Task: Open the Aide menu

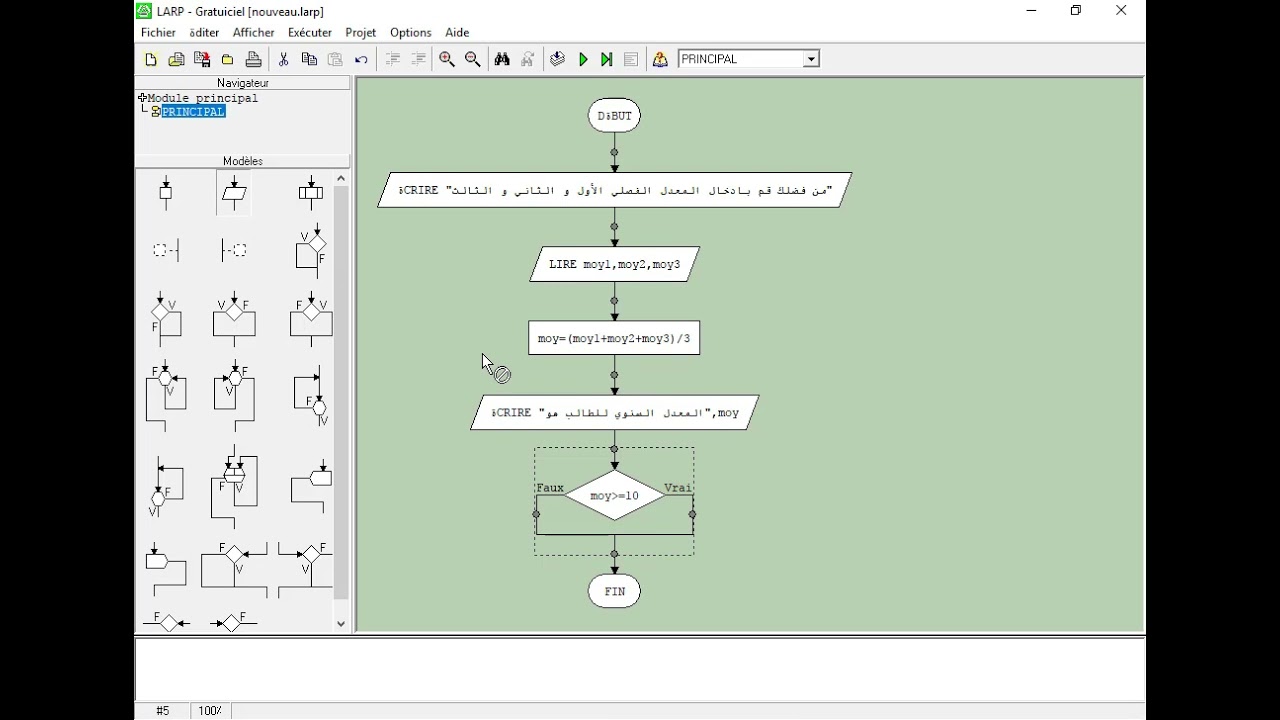Action: tap(457, 32)
